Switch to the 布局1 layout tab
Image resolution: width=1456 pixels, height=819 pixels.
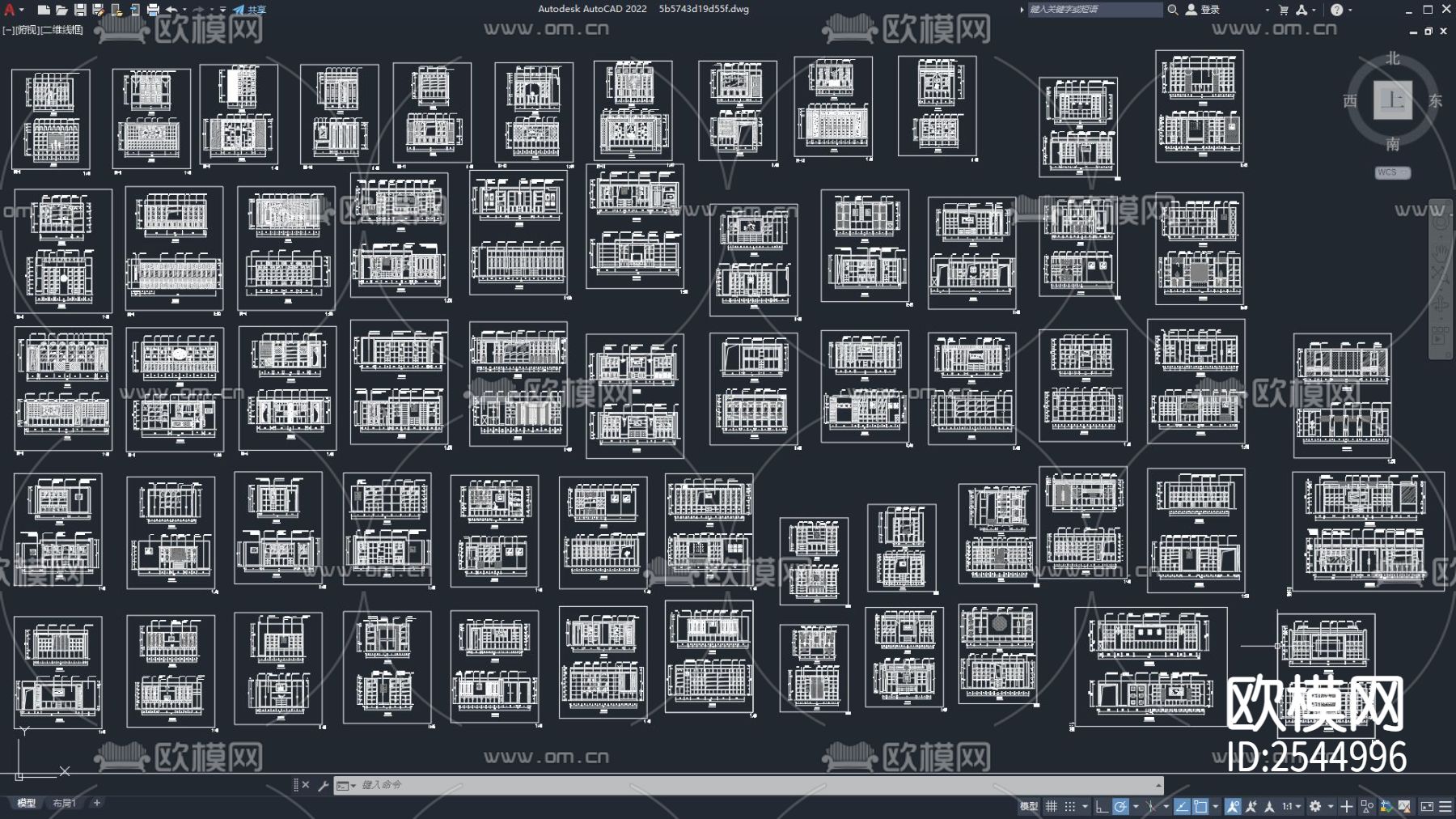64,804
